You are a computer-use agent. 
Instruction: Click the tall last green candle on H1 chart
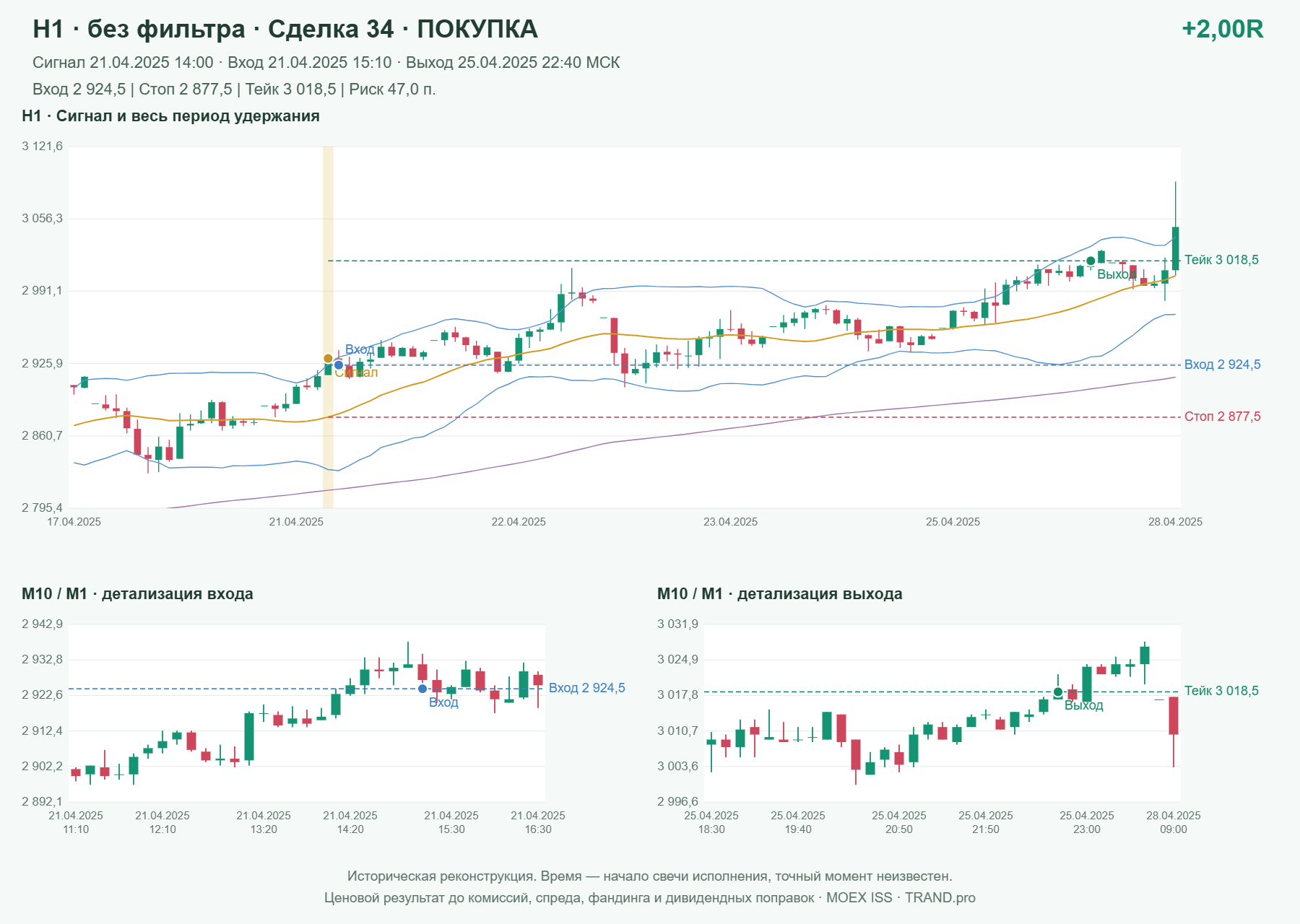click(1176, 248)
